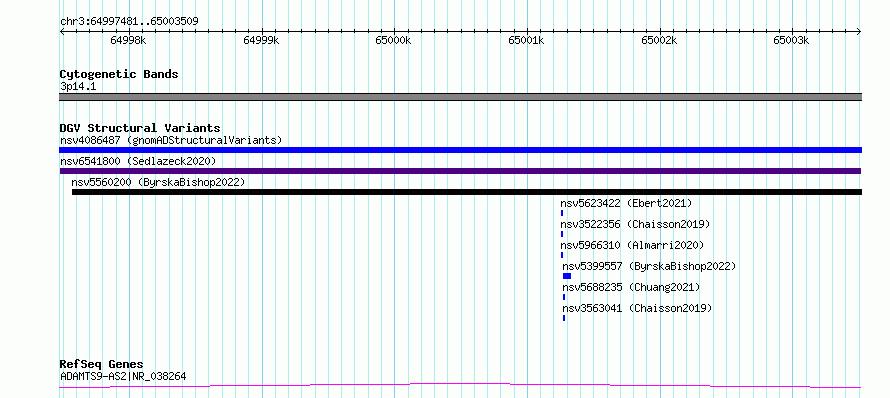The width and height of the screenshot is (890, 398).
Task: Click the 65003k ruler position
Action: coord(791,40)
